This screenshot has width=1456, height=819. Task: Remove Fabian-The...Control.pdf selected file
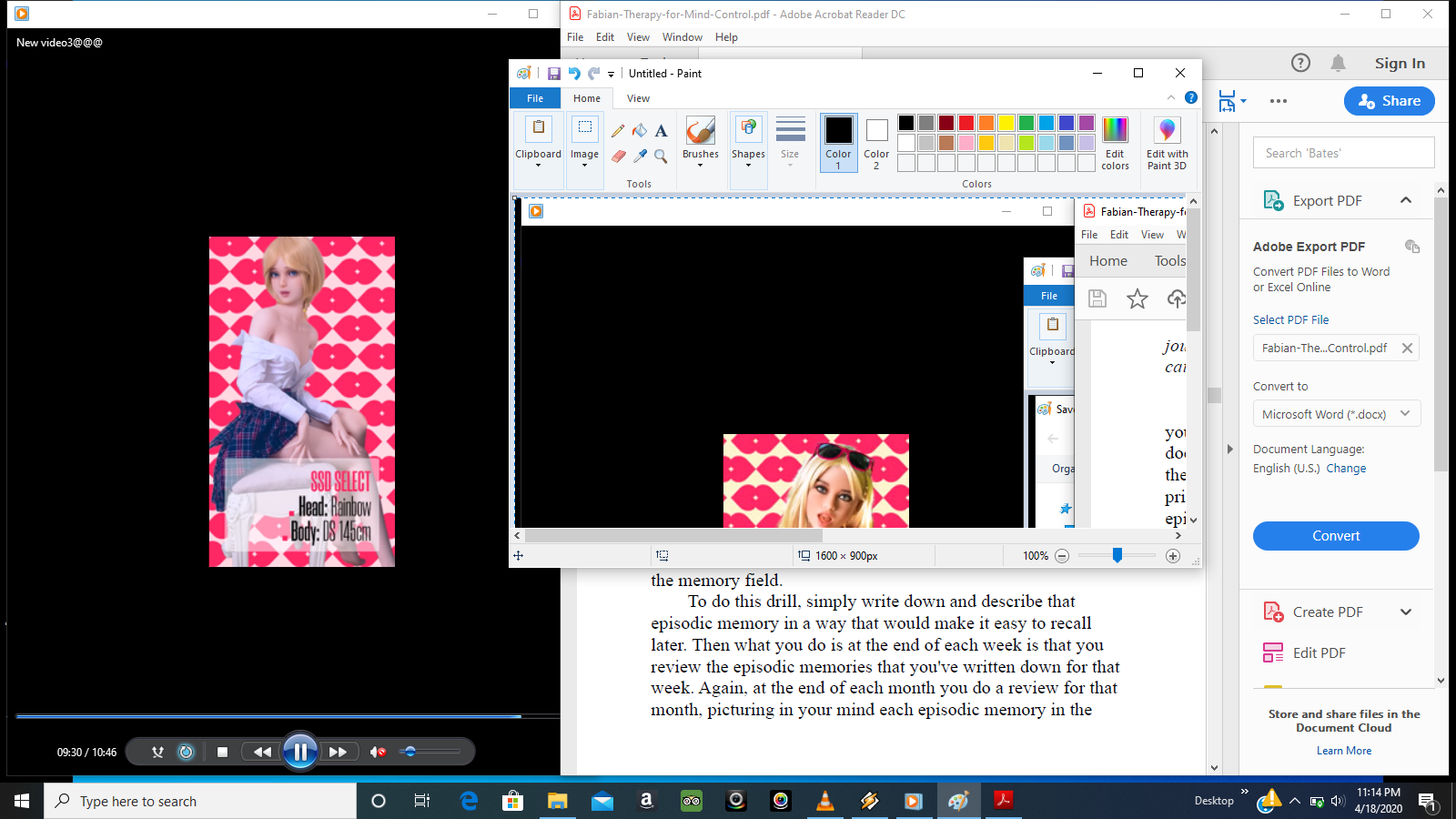coord(1407,348)
